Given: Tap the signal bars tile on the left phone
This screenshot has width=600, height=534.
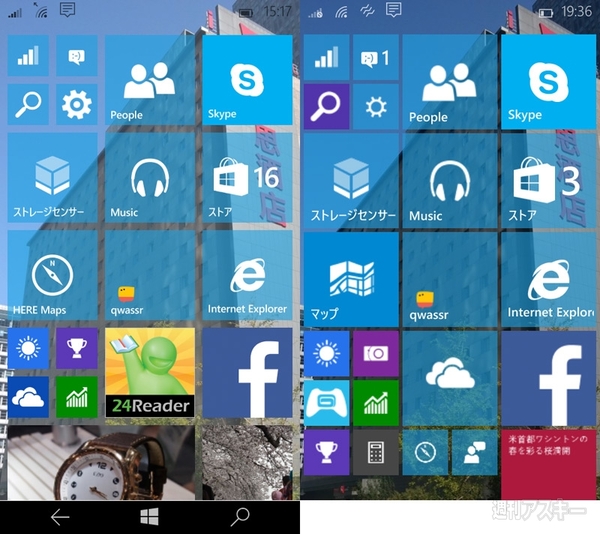Looking at the screenshot, I should [x=28, y=56].
